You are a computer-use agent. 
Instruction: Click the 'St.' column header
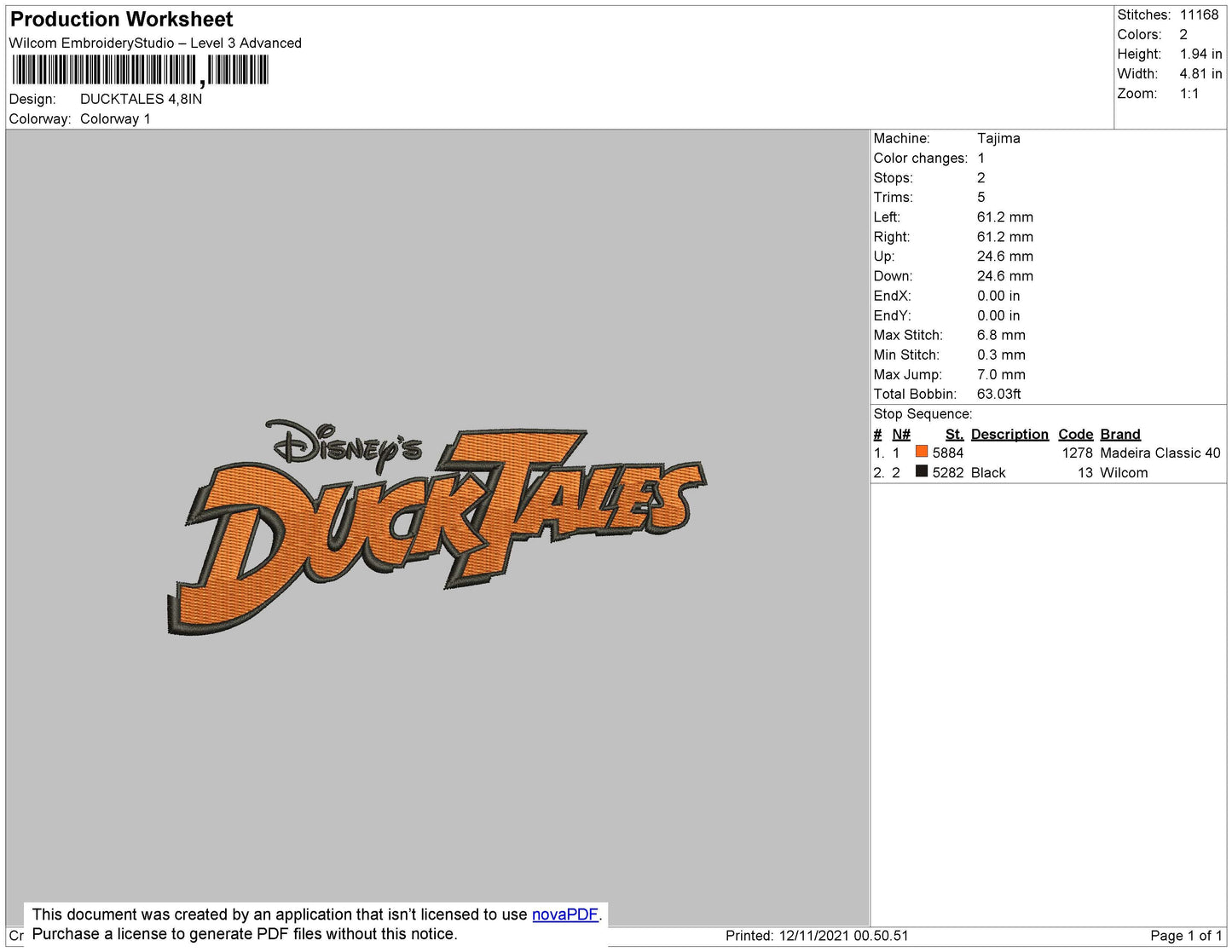point(954,434)
